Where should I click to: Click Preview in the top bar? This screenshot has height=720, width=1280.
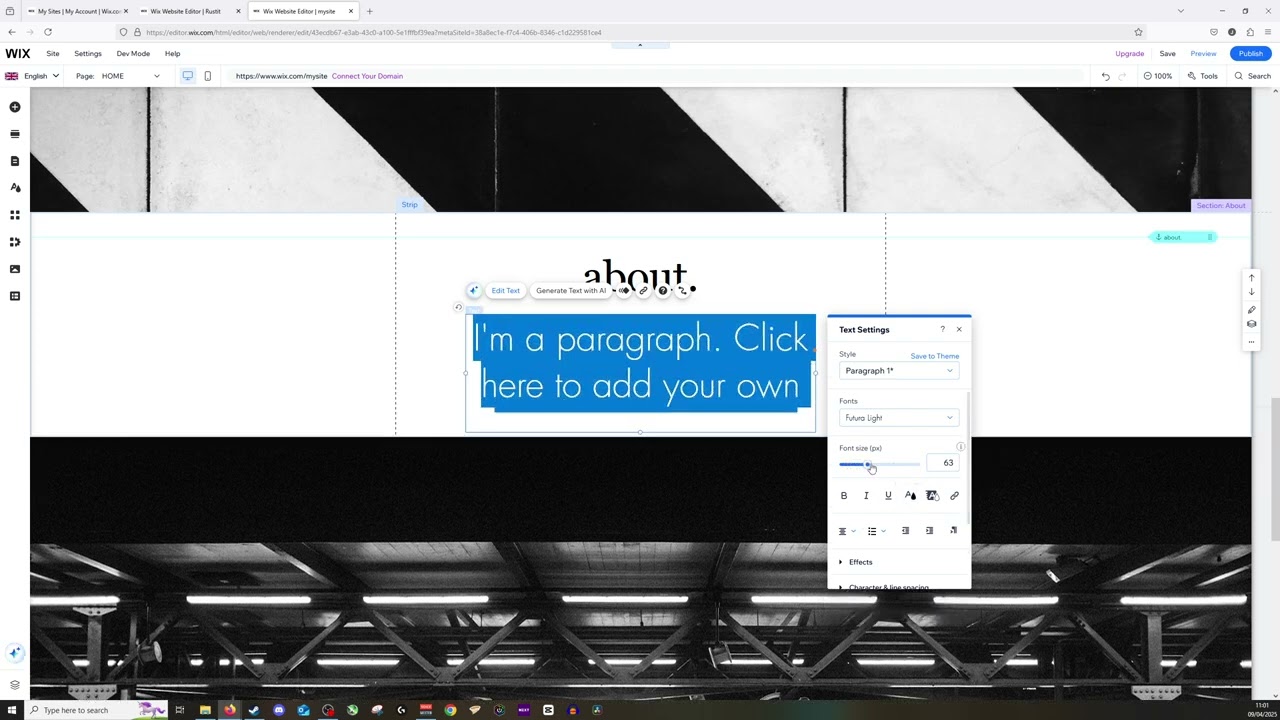(1203, 54)
